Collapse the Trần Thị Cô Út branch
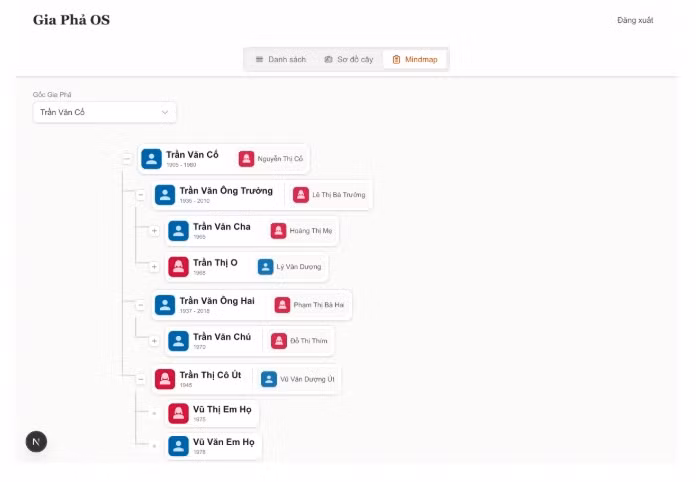This screenshot has height=482, width=696. coord(141,379)
